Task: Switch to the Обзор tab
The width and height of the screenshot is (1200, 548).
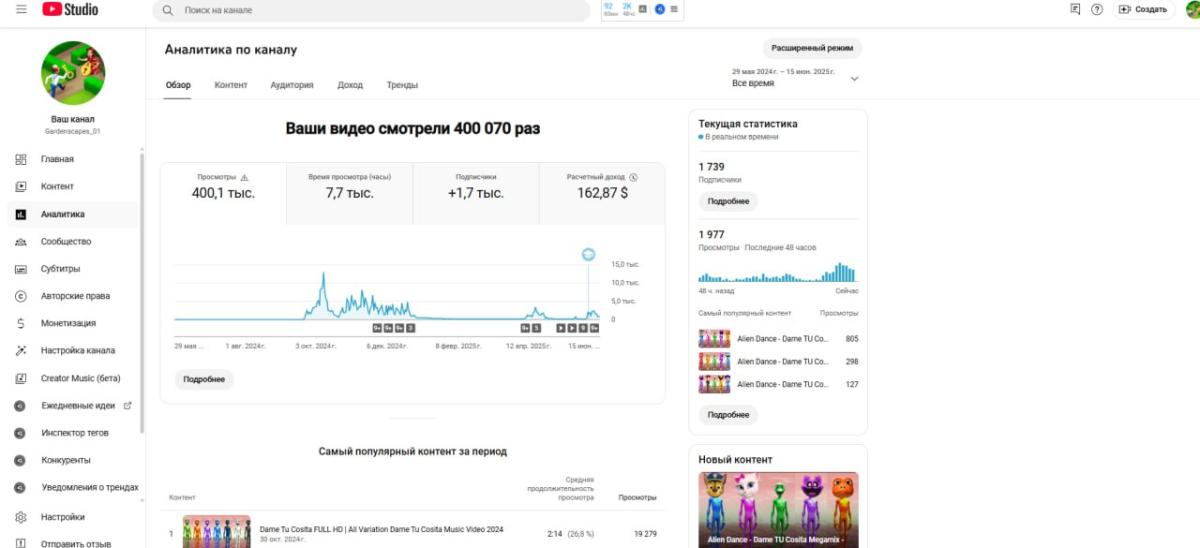Action: pyautogui.click(x=178, y=85)
